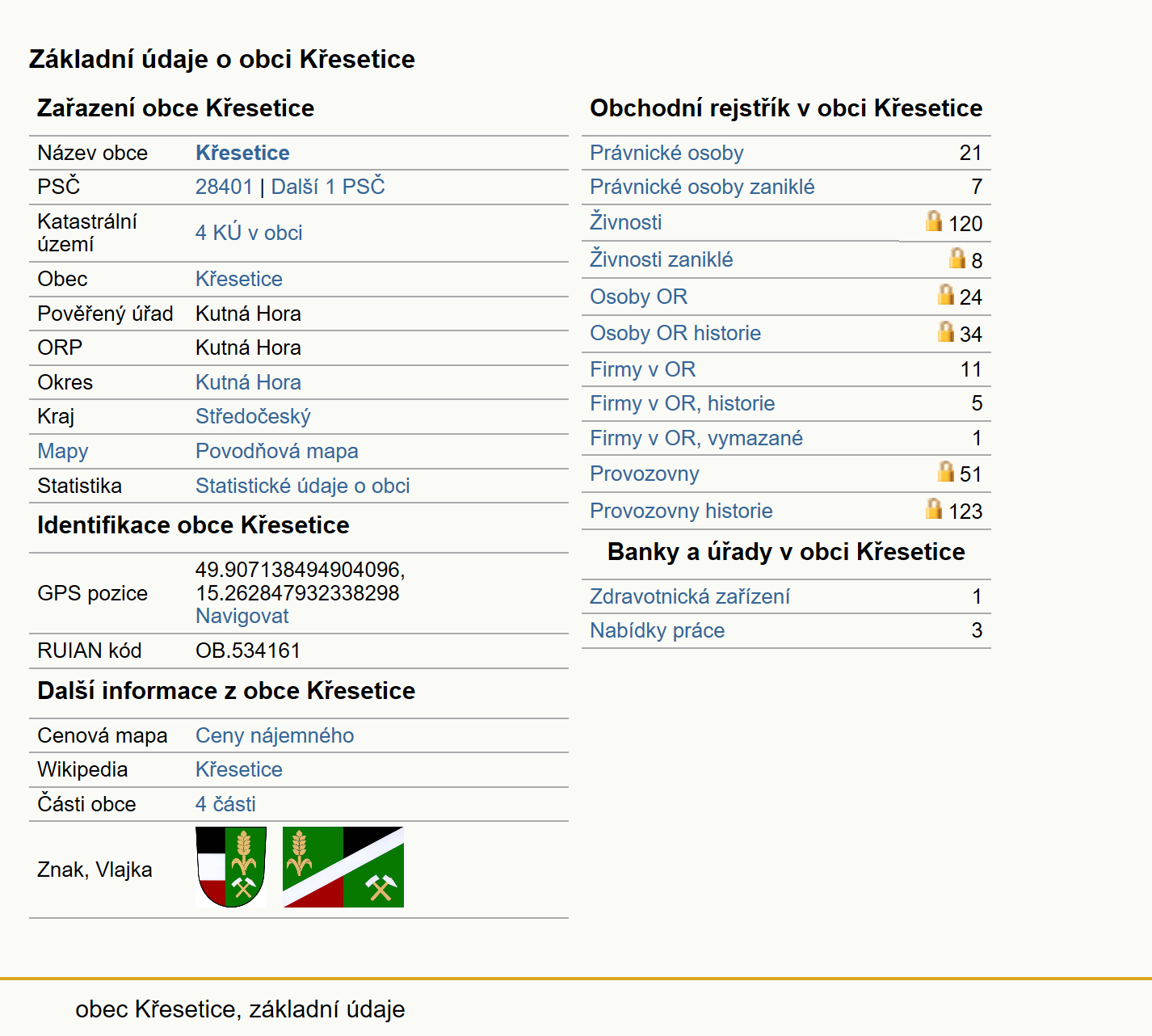The height and width of the screenshot is (1036, 1152).
Task: Open the Křesetice coat of arms image
Action: (x=231, y=867)
